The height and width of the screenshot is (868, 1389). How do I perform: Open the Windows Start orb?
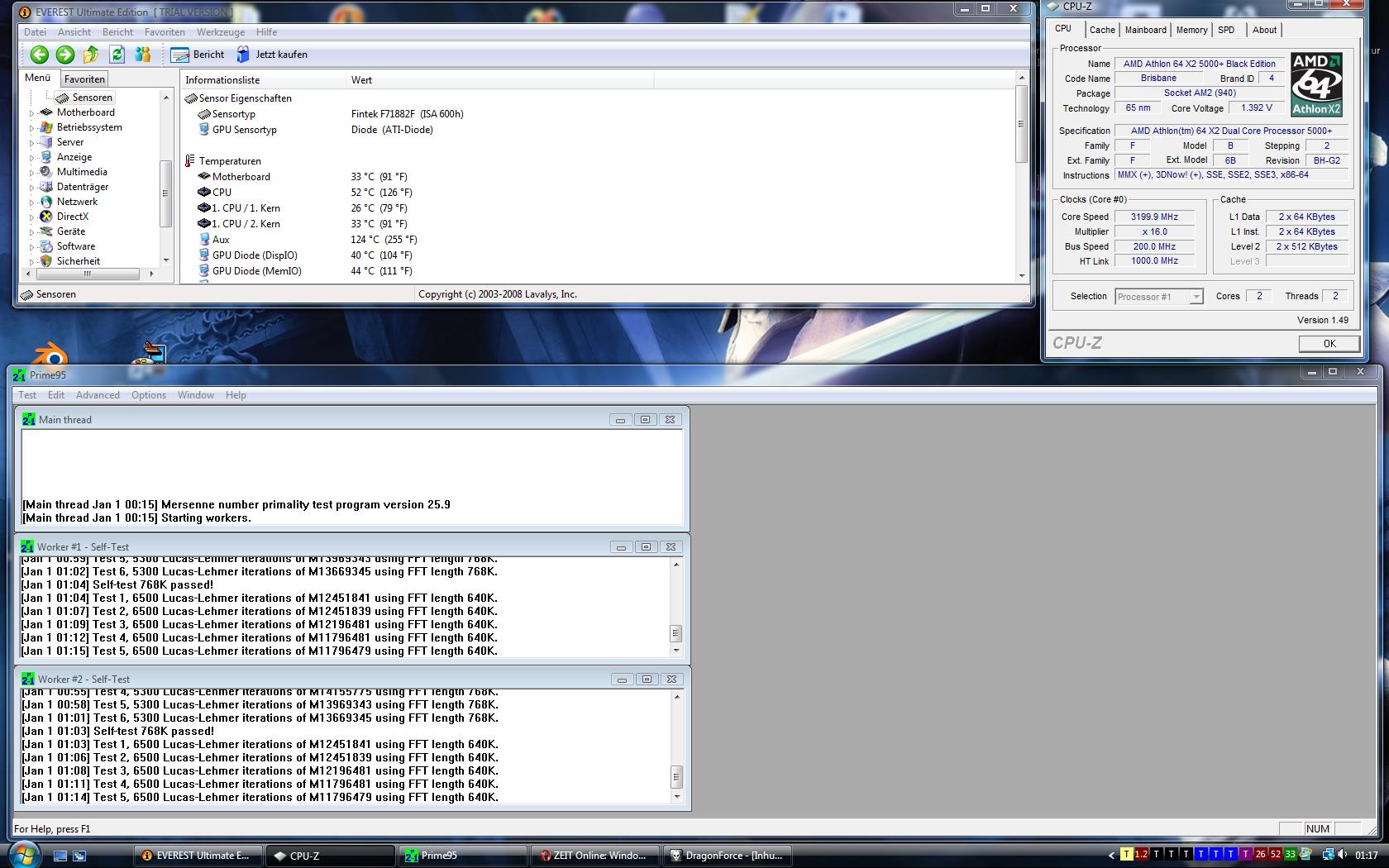(x=23, y=854)
